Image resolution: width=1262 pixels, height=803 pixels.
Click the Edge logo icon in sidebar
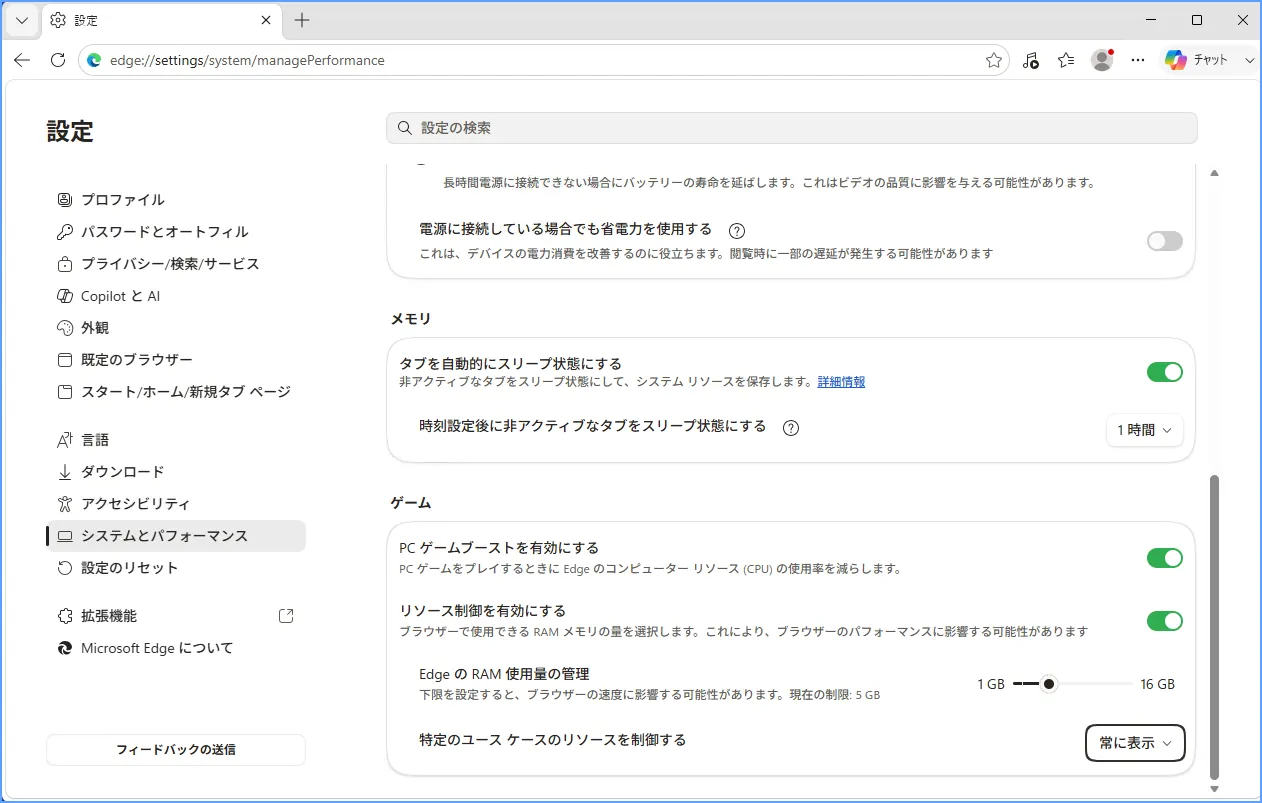click(x=65, y=648)
